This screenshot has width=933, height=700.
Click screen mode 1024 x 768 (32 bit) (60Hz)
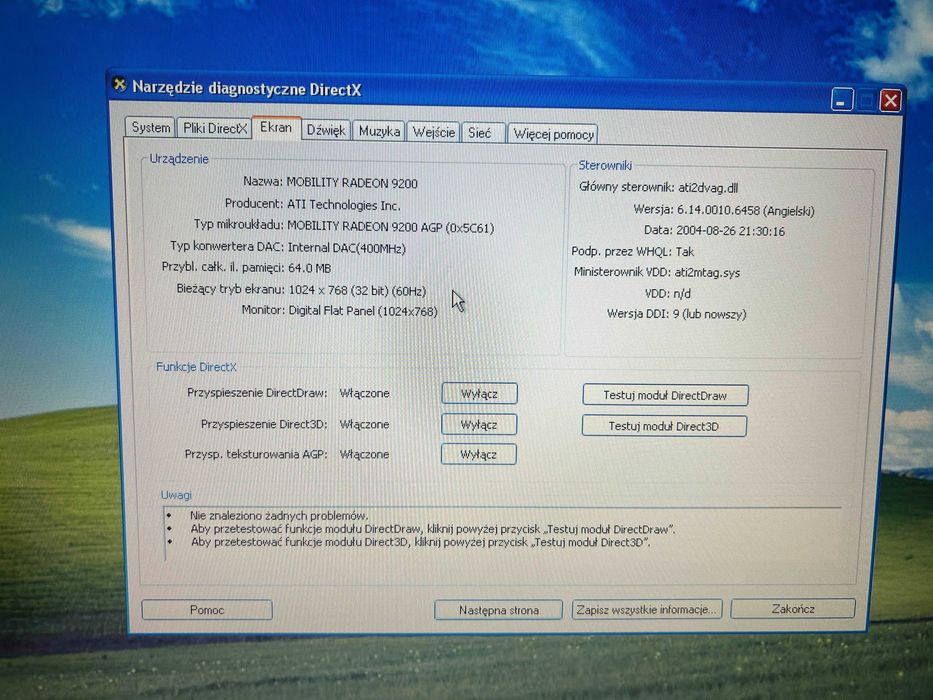(357, 290)
